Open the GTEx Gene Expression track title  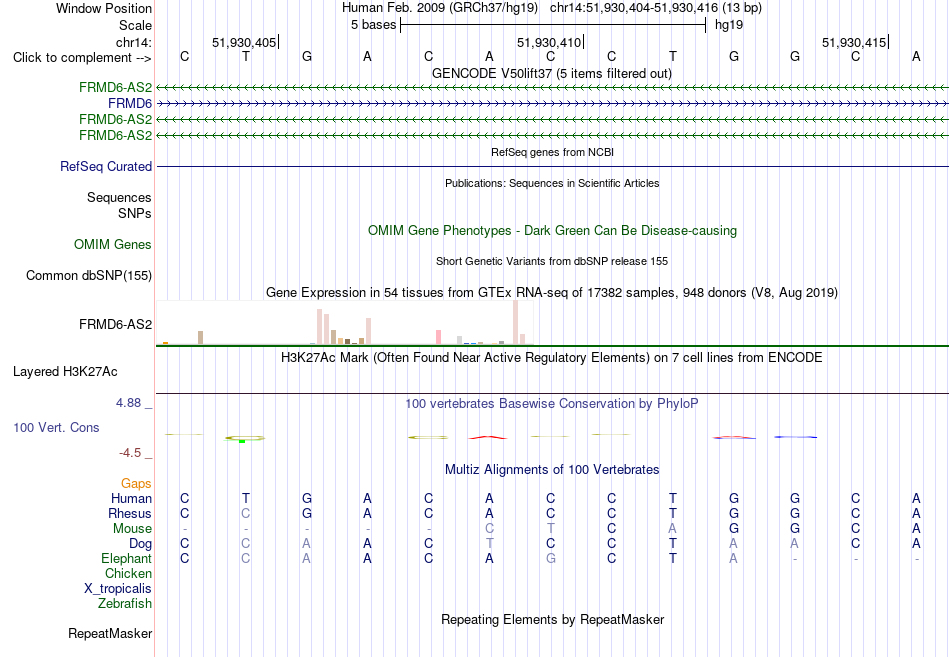(x=552, y=293)
